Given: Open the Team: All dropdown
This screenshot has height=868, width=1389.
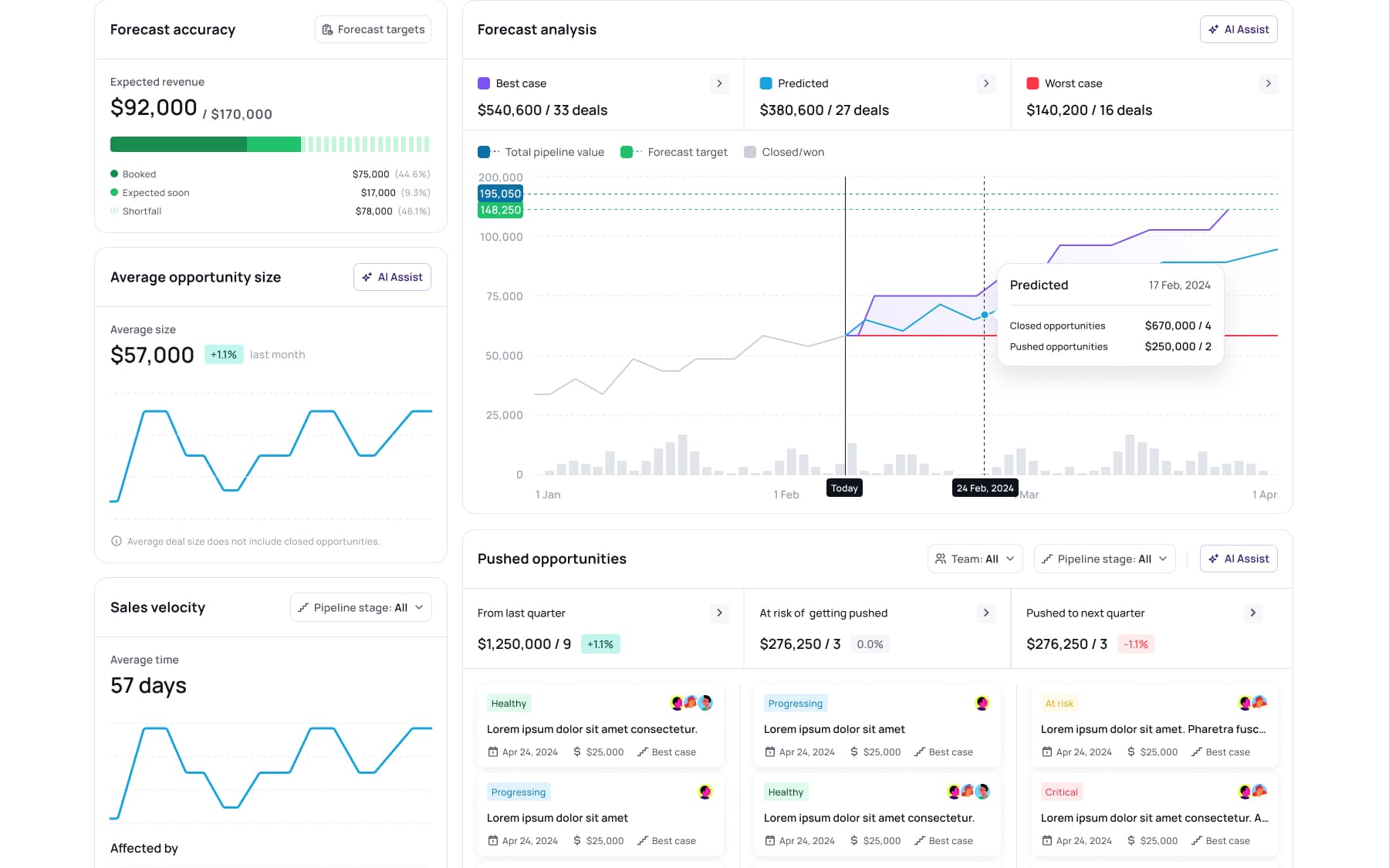Looking at the screenshot, I should point(975,559).
